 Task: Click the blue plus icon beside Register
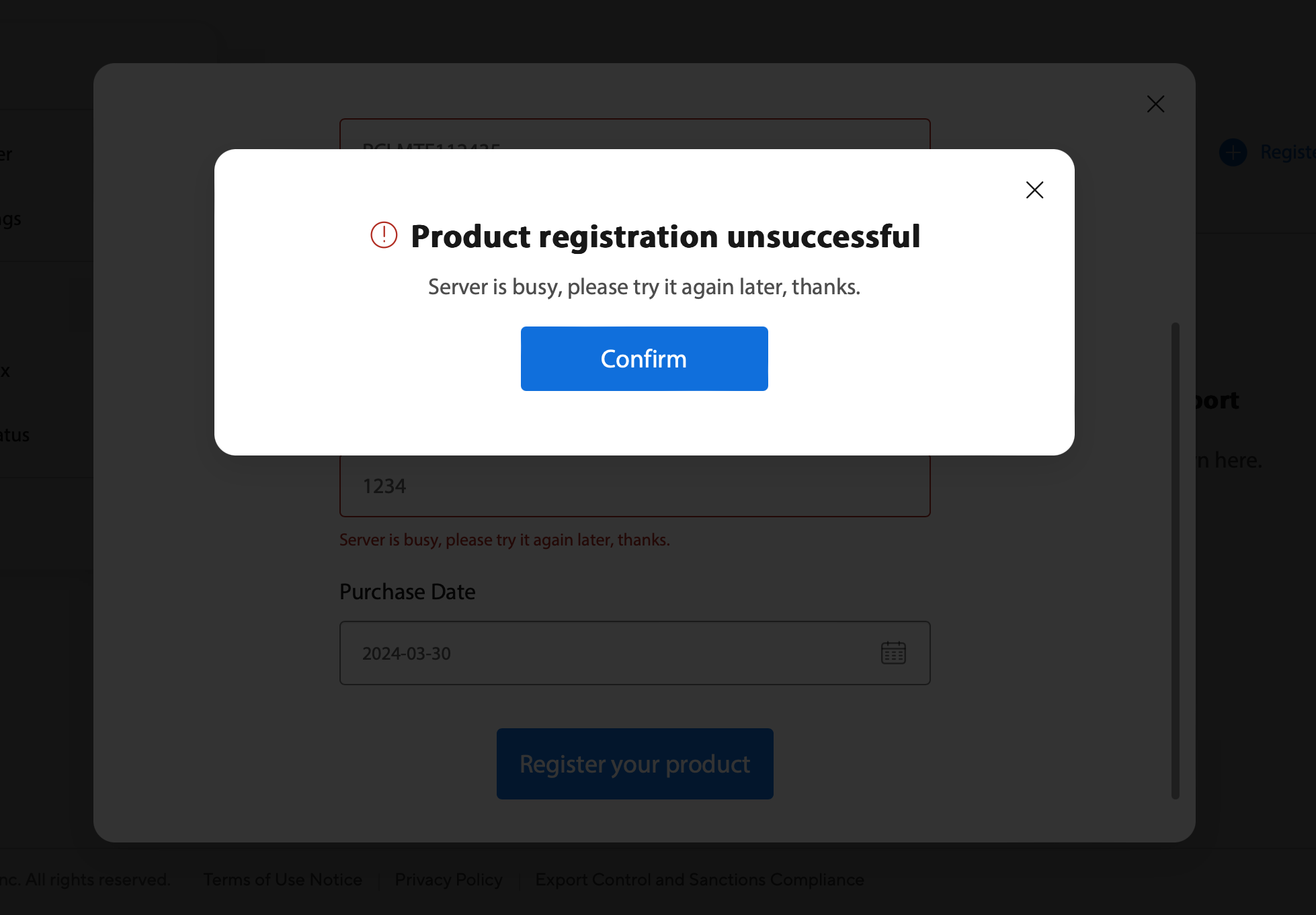(x=1233, y=152)
